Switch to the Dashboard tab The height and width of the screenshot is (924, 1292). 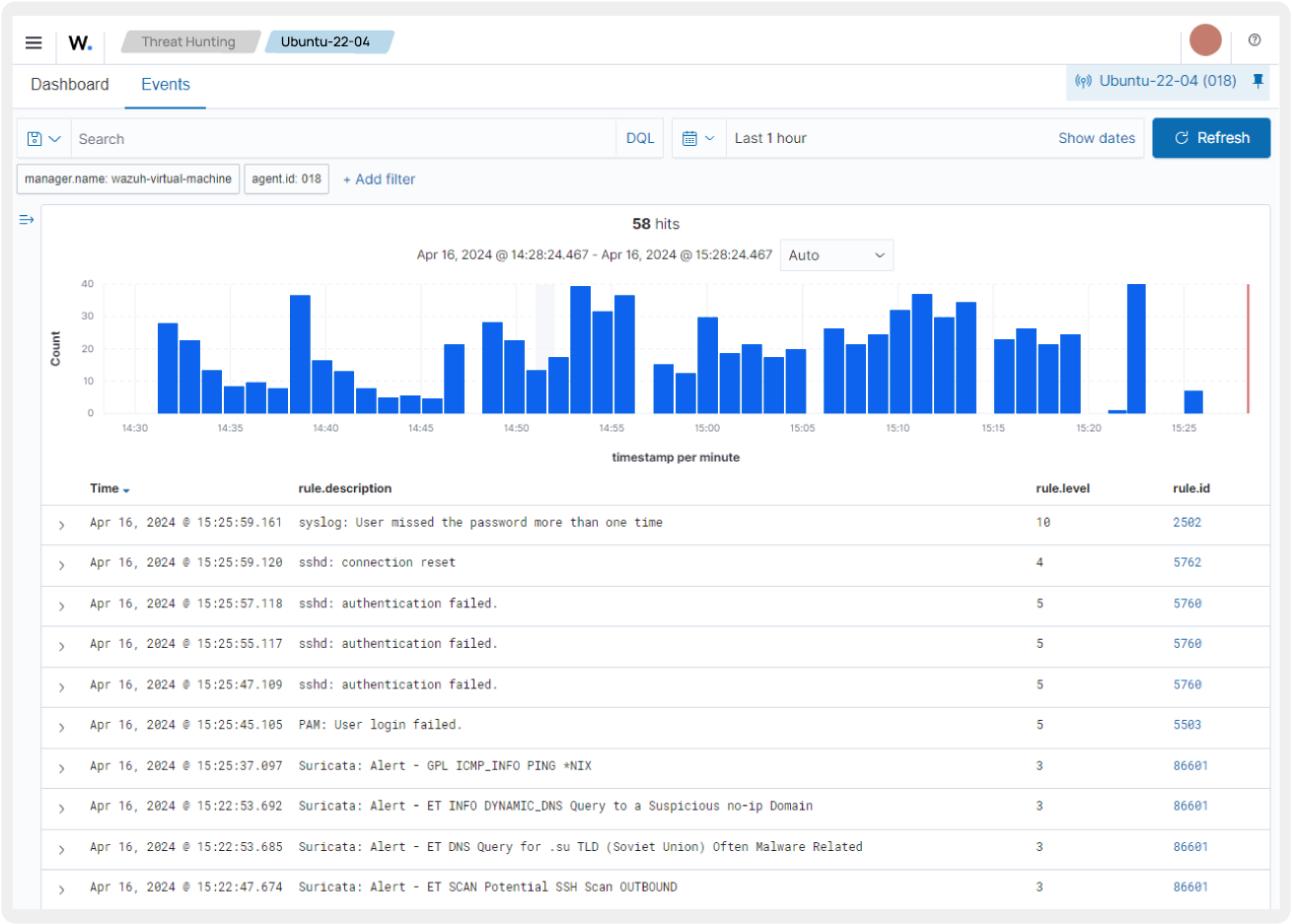point(69,85)
